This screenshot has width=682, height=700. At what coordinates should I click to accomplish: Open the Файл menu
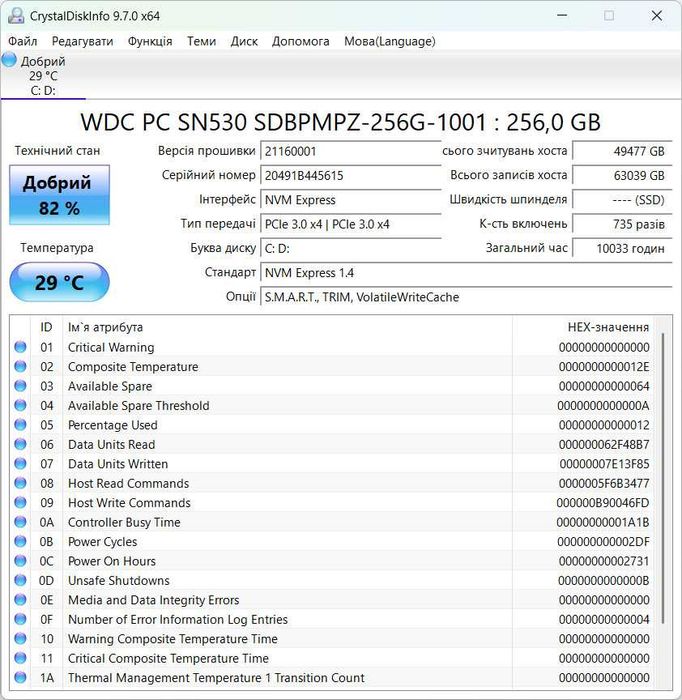pyautogui.click(x=22, y=42)
